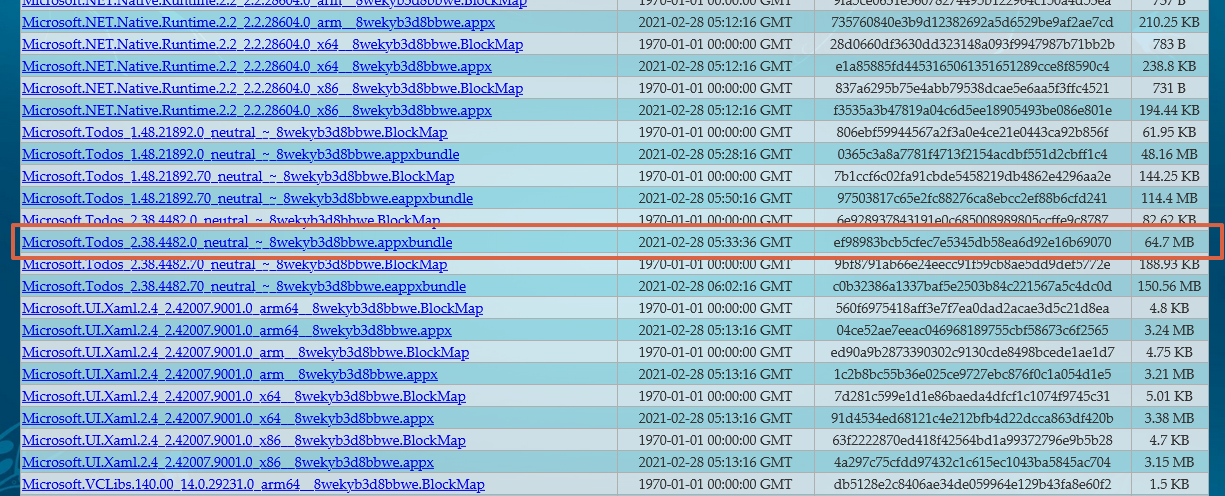
Task: Open Microsoft.Todos_1.48.21892.0 BlockMap link
Action: 234,132
